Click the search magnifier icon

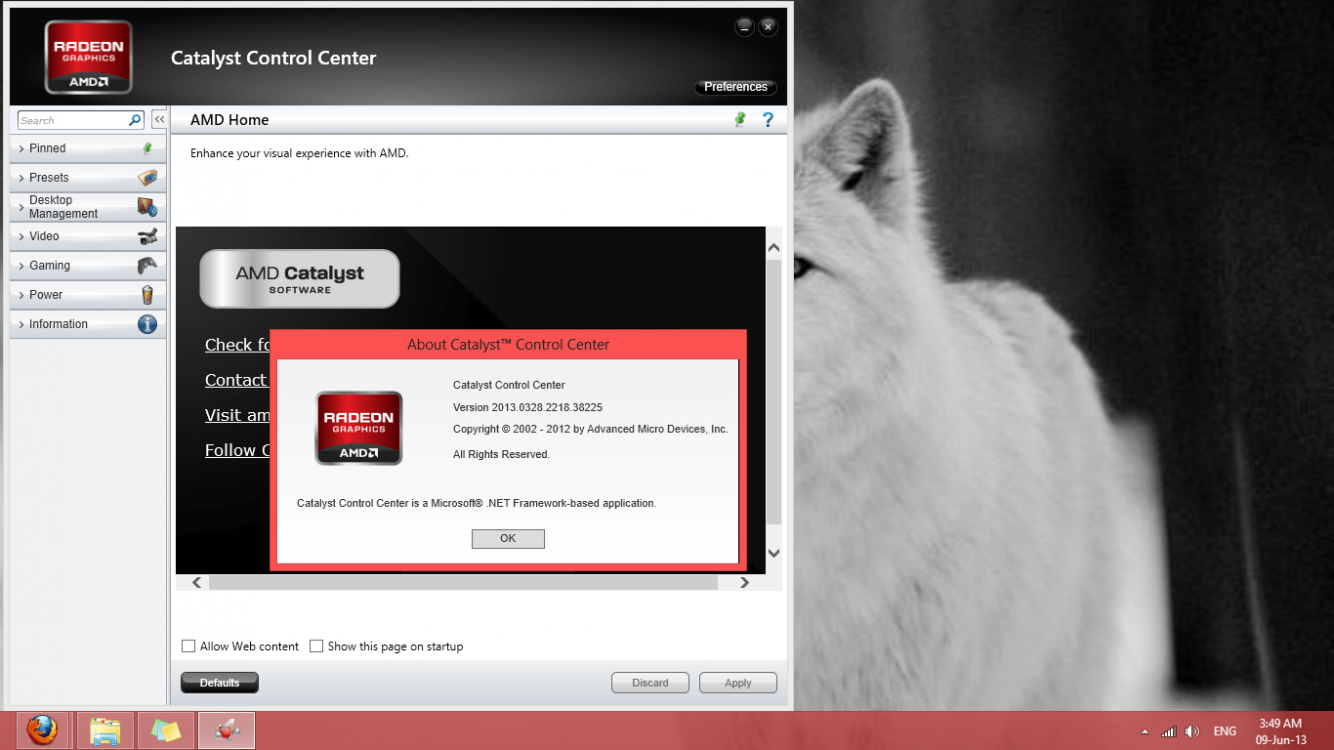click(x=135, y=120)
